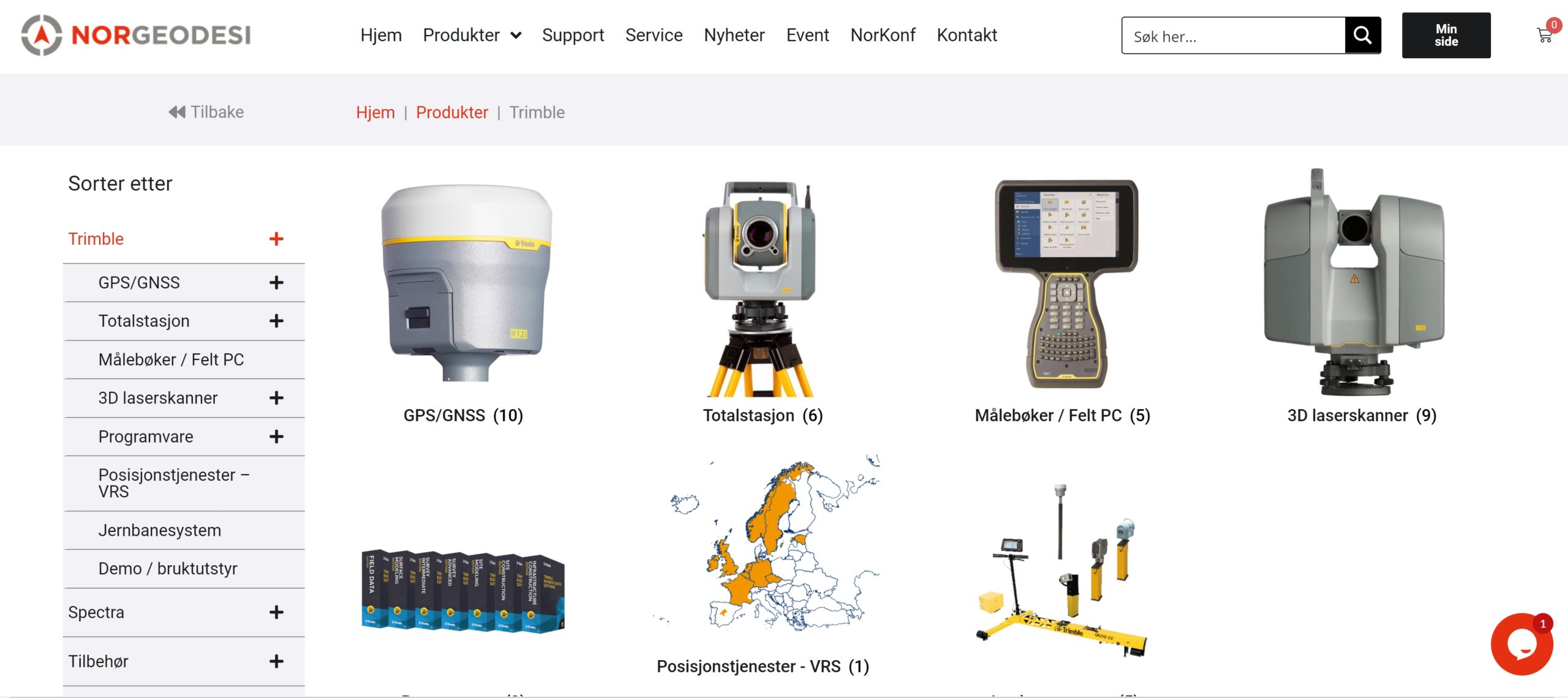Expand the Totalstasjon plus icon
The width and height of the screenshot is (1568, 698).
tap(276, 321)
